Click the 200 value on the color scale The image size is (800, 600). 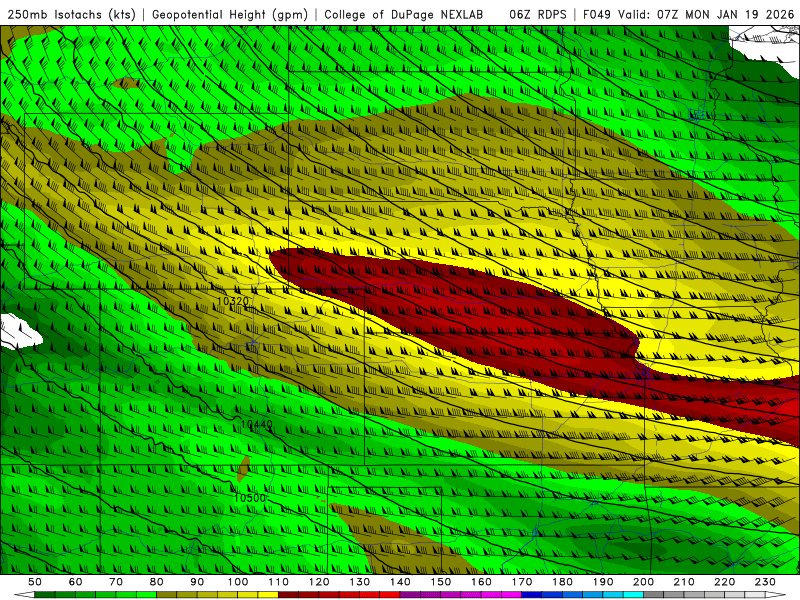click(643, 582)
